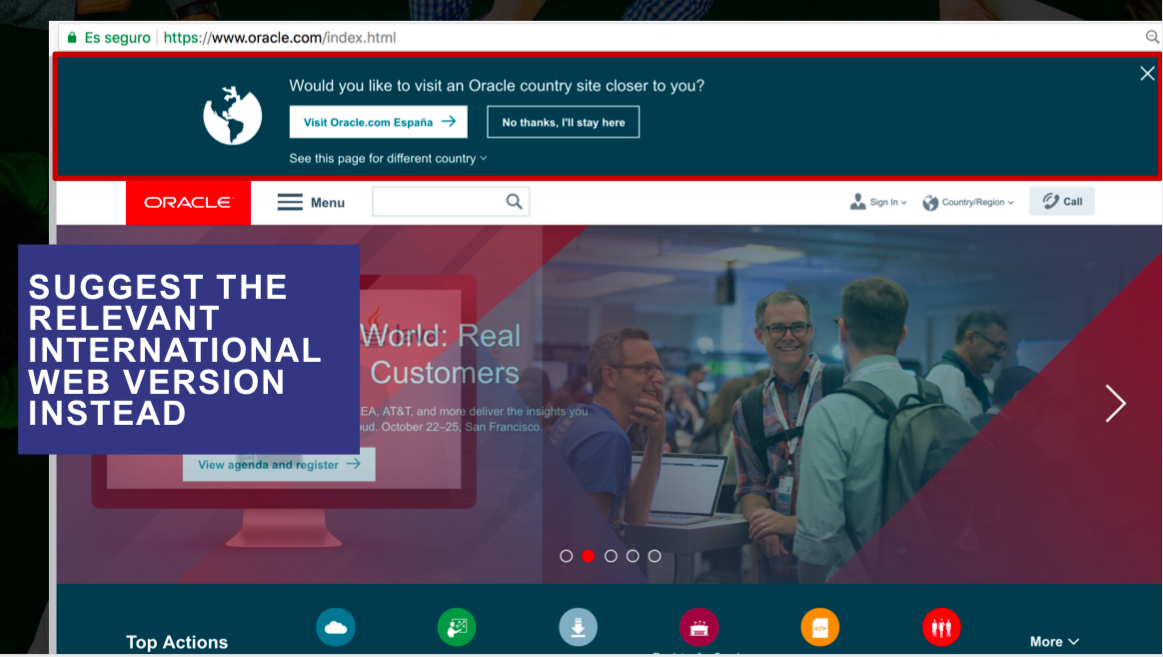Select the first carousel dot
This screenshot has width=1163, height=657.
(x=566, y=555)
